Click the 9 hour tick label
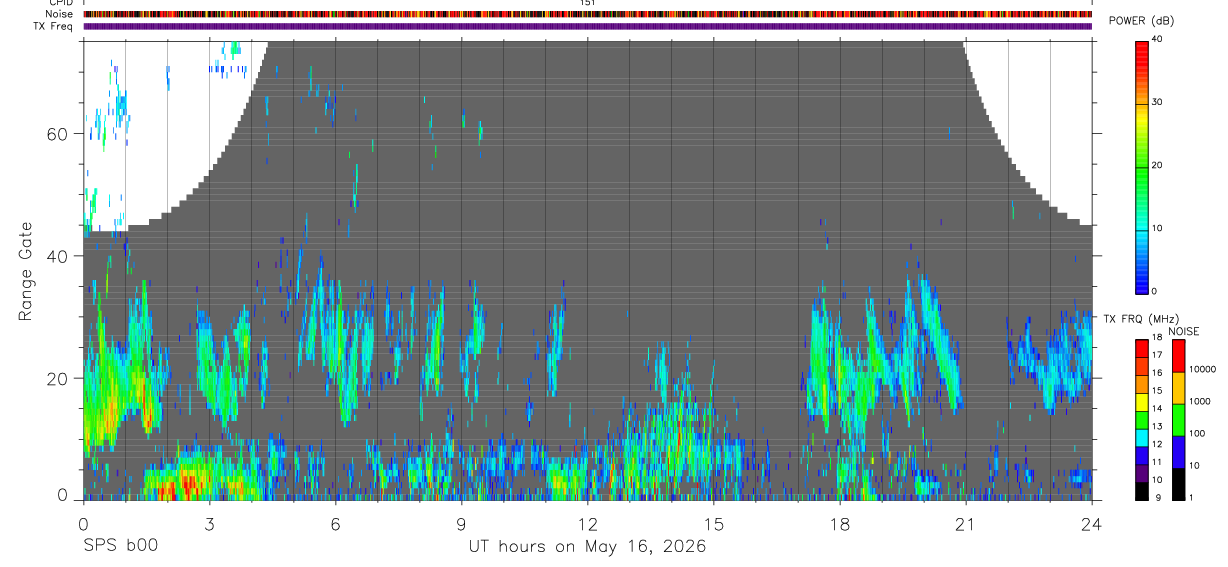This screenshot has height=567, width=1228. pyautogui.click(x=461, y=523)
